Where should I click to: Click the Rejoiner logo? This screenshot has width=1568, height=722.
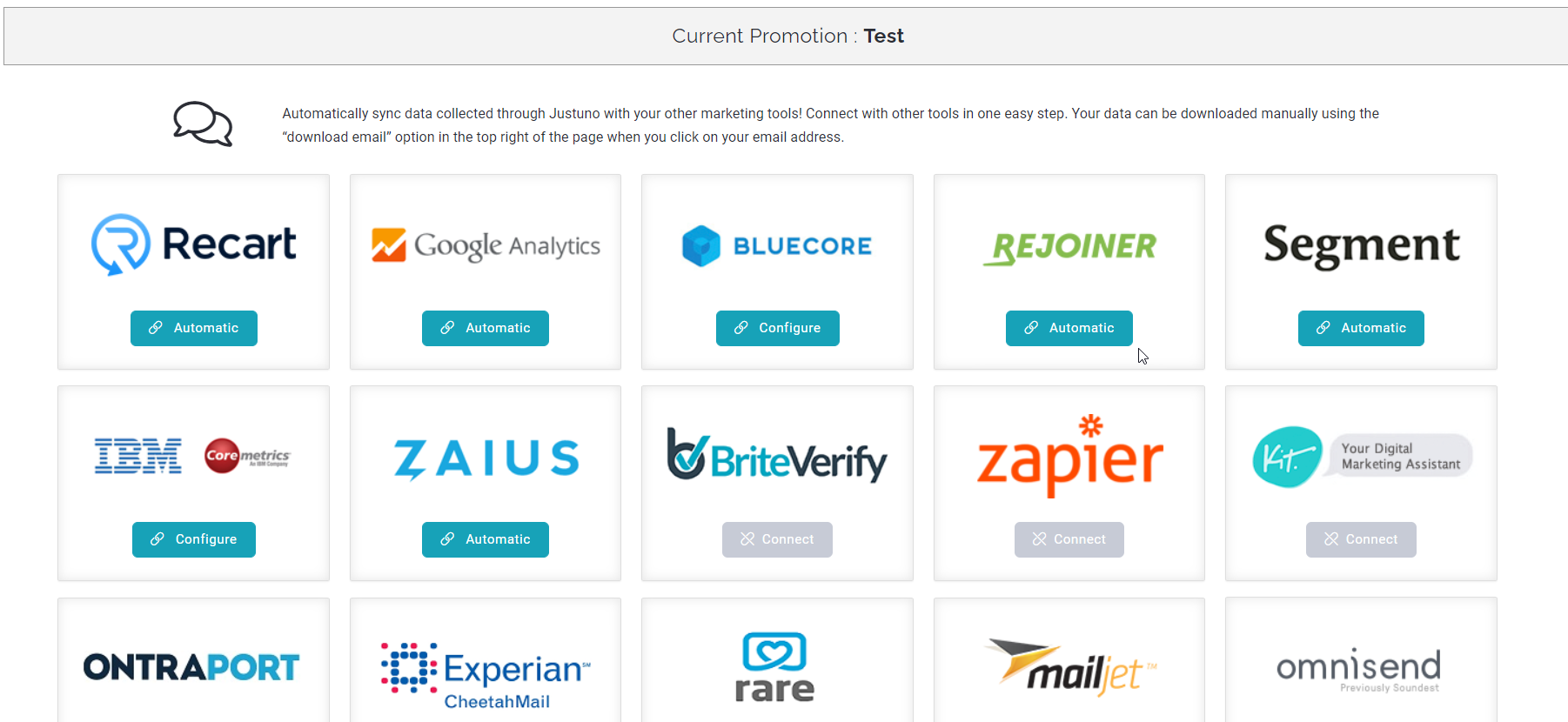(1069, 247)
